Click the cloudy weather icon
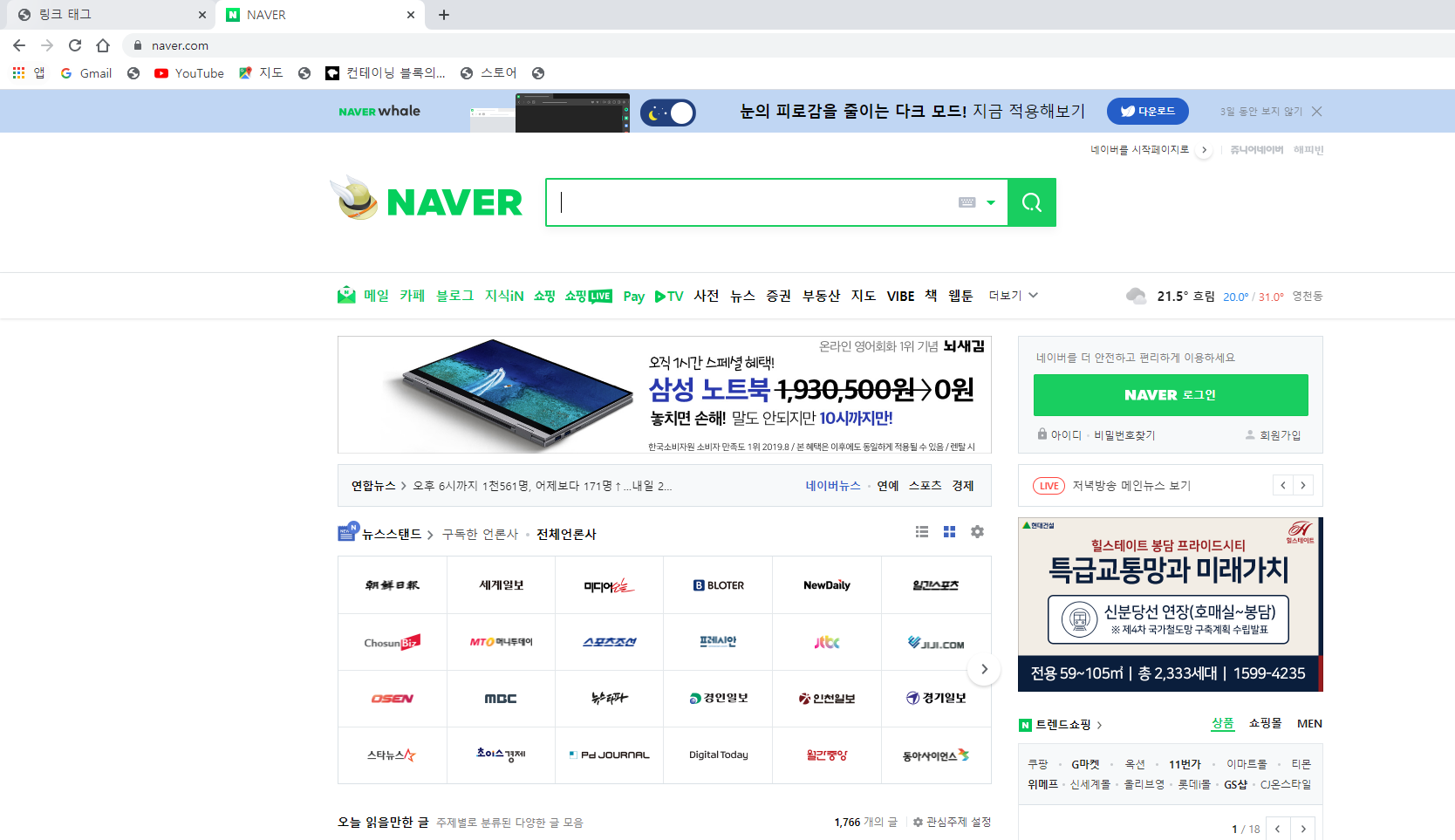 coord(1136,296)
